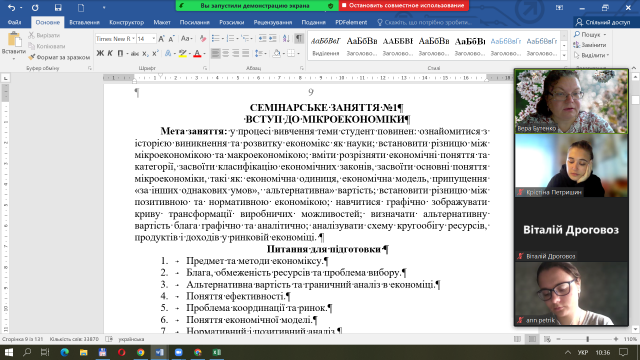Open the numbered list dropdown arrow

238,39
